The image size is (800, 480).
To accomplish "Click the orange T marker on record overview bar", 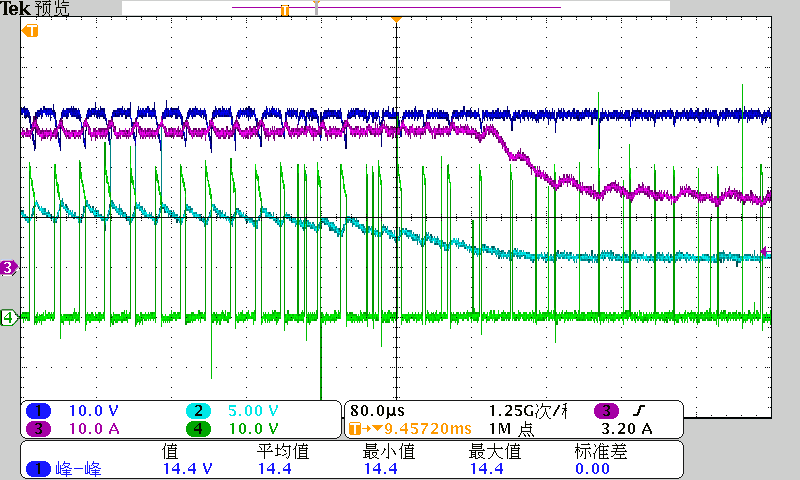I will click(285, 10).
